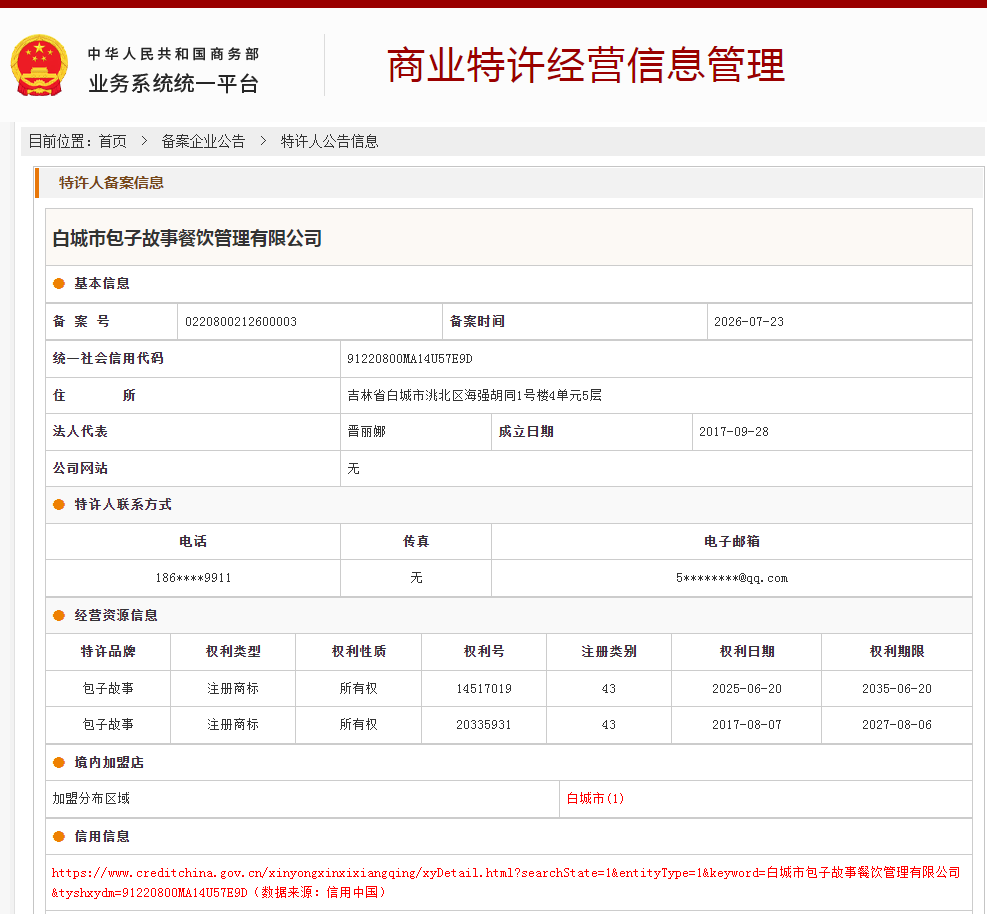Open the creditchina.gov.cn credit information URL

coord(505,882)
